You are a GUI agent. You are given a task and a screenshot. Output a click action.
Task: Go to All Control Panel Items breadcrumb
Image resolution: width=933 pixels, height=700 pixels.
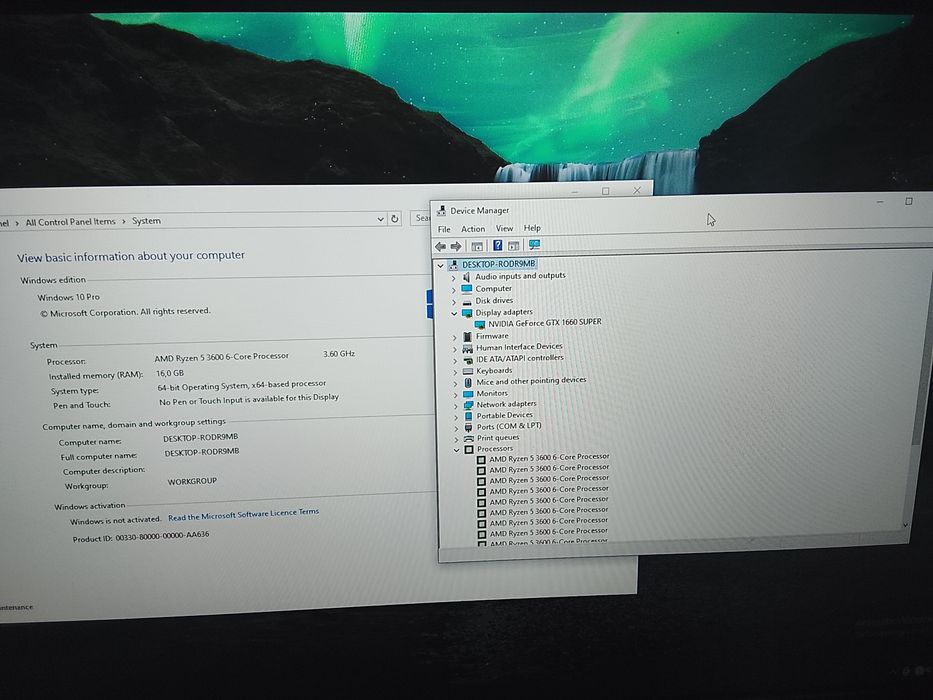pyautogui.click(x=70, y=222)
